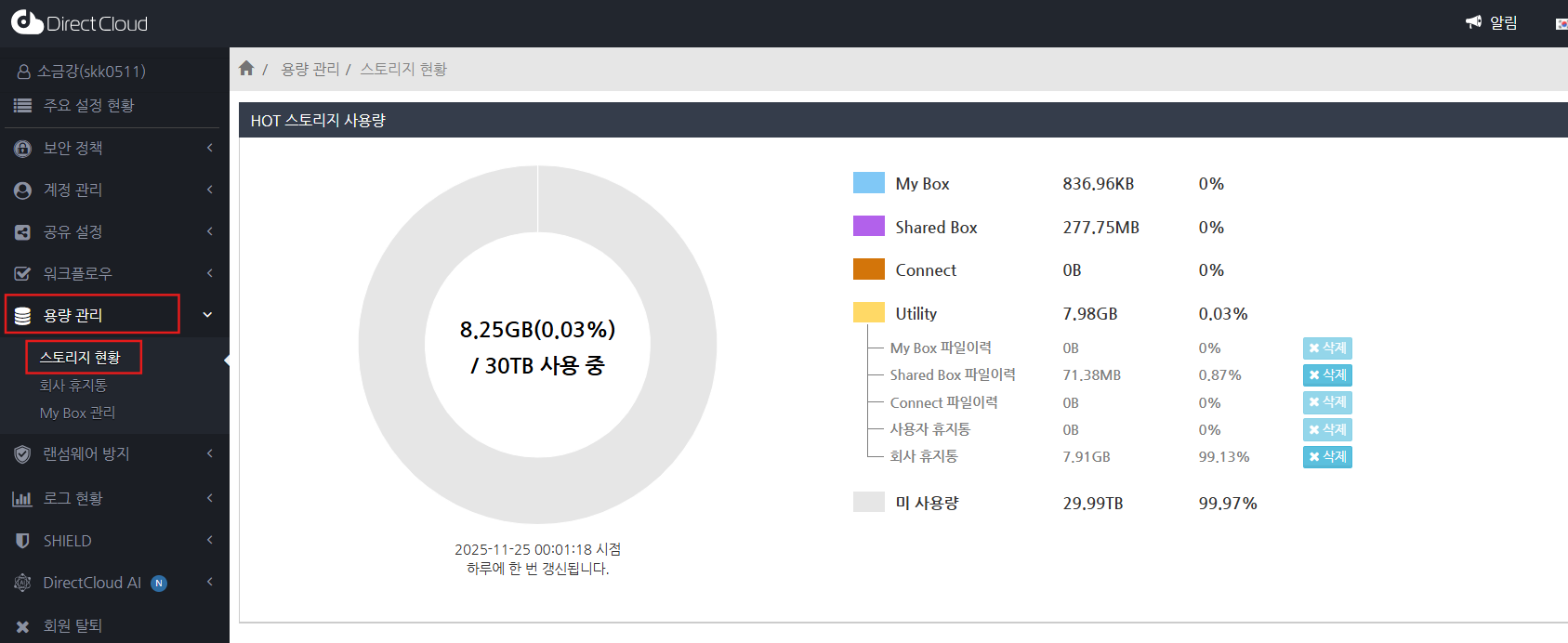Expand the 워크플로우 menu chevron
Image resolution: width=1568 pixels, height=643 pixels.
click(x=210, y=273)
